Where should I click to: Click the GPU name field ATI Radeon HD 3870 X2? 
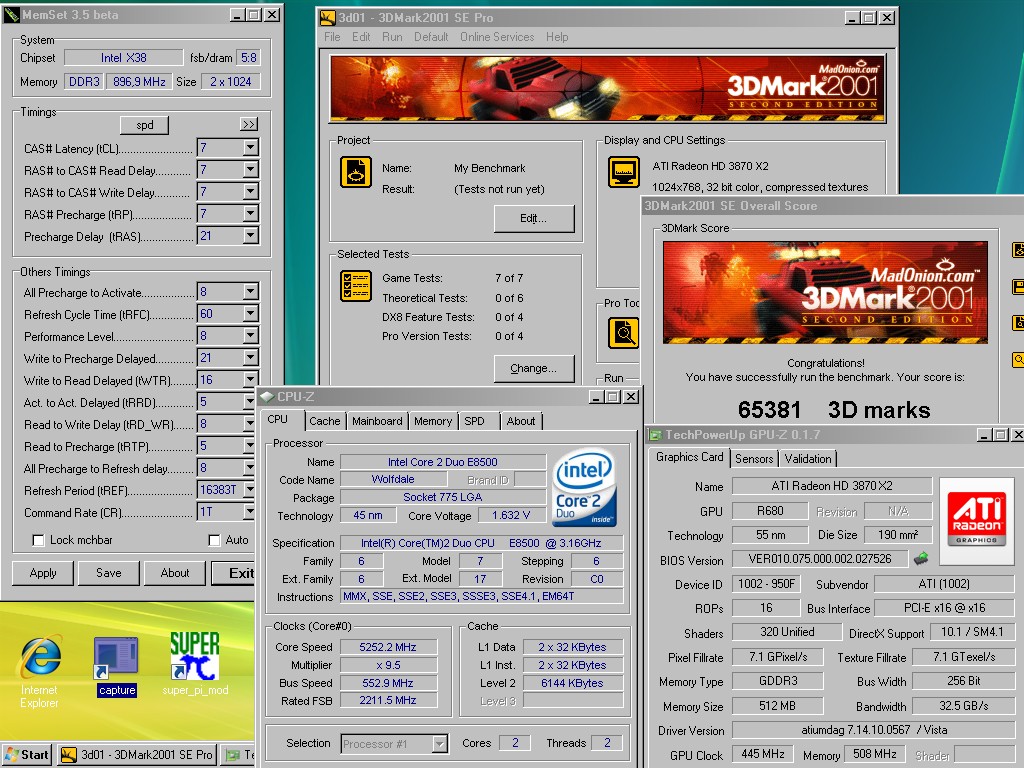click(831, 486)
